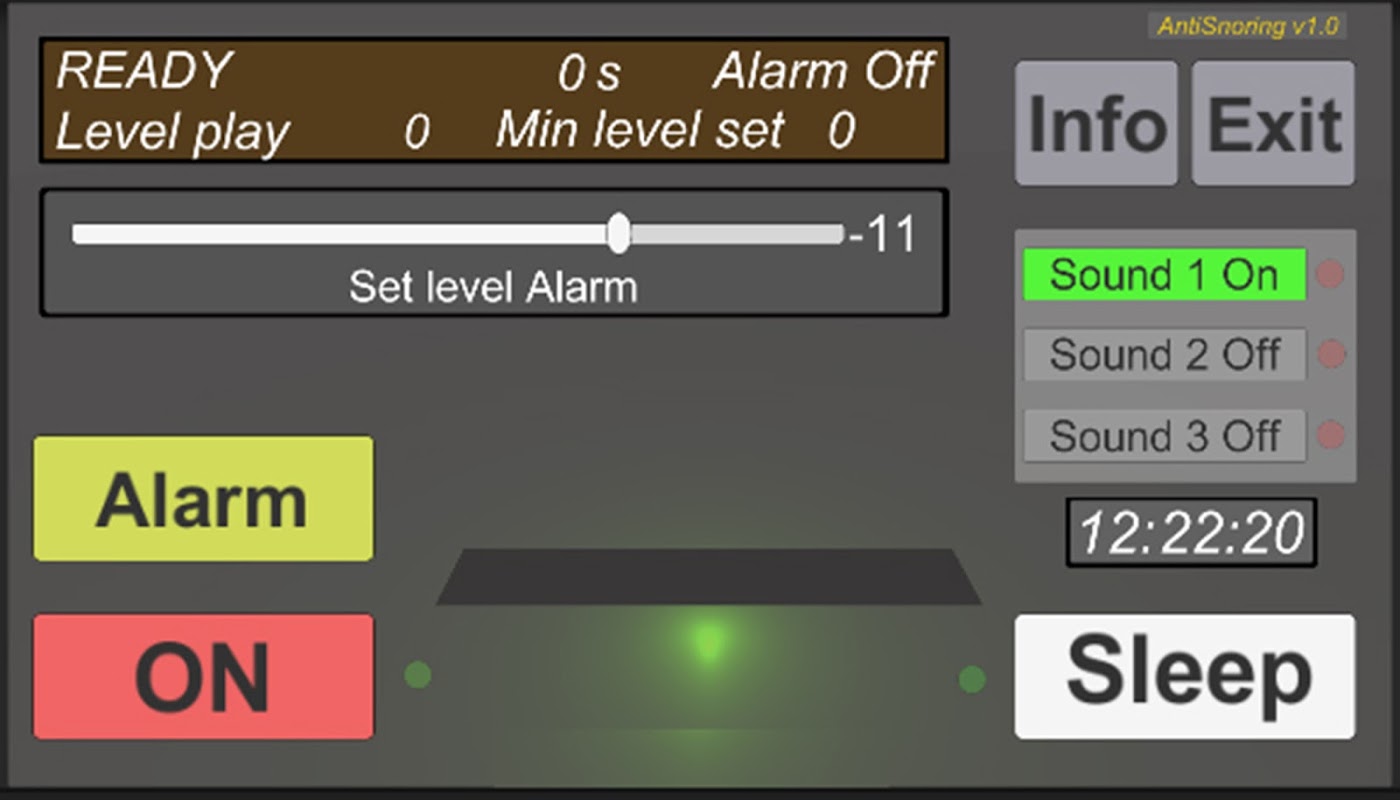Image resolution: width=1400 pixels, height=800 pixels.
Task: Exit the AntiSnoring app
Action: click(x=1273, y=124)
